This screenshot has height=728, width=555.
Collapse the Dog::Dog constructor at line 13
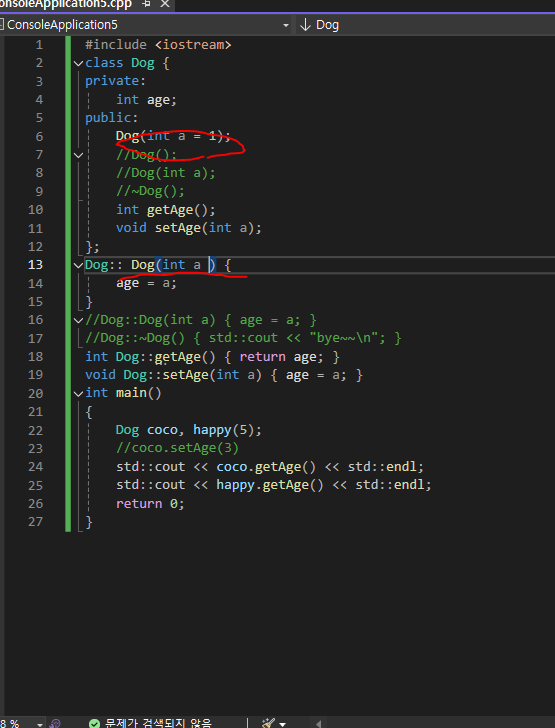coord(78,265)
